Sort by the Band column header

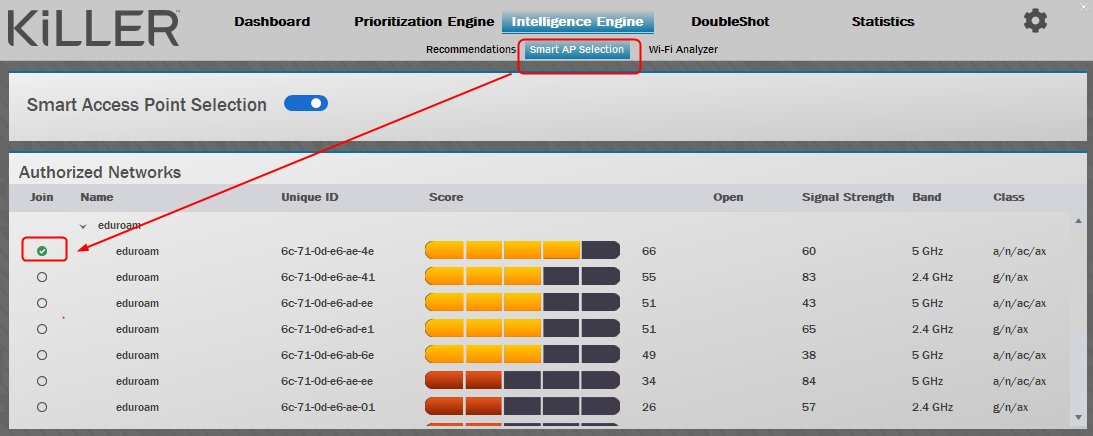926,197
